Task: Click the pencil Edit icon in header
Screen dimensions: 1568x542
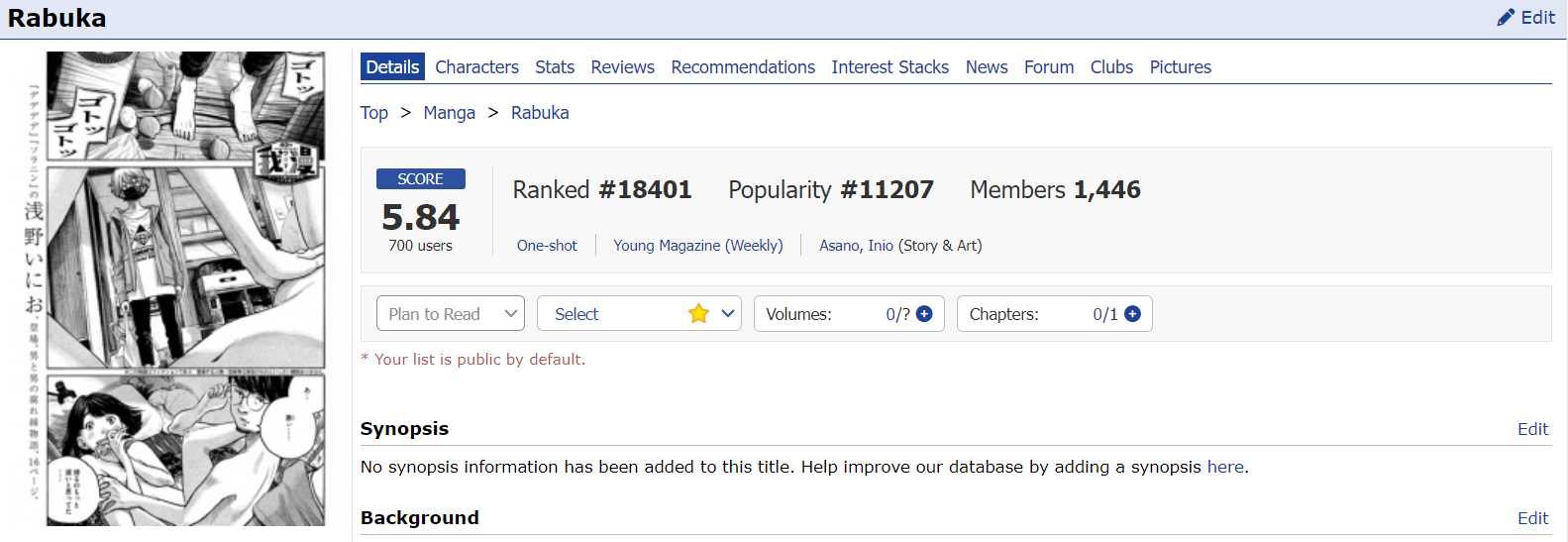Action: 1506,17
